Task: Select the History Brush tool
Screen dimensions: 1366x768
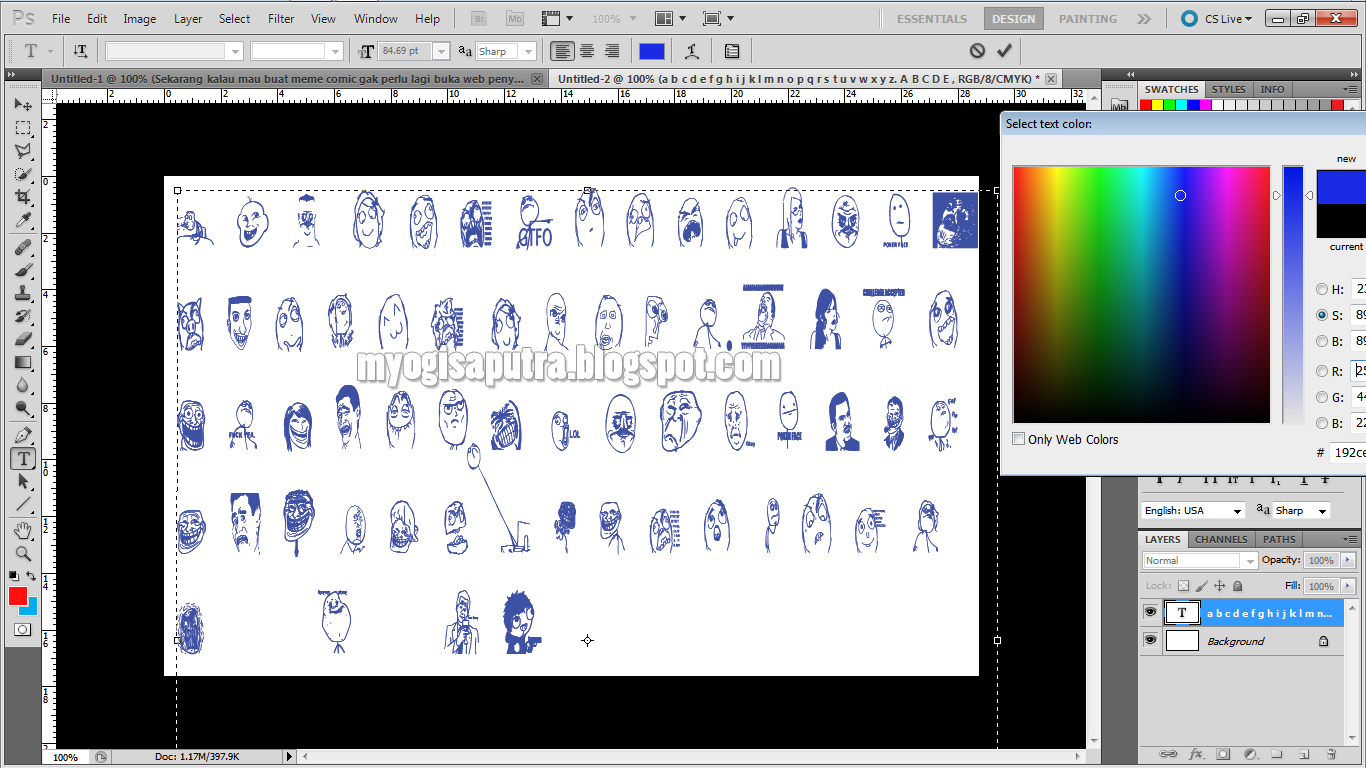Action: [x=22, y=316]
